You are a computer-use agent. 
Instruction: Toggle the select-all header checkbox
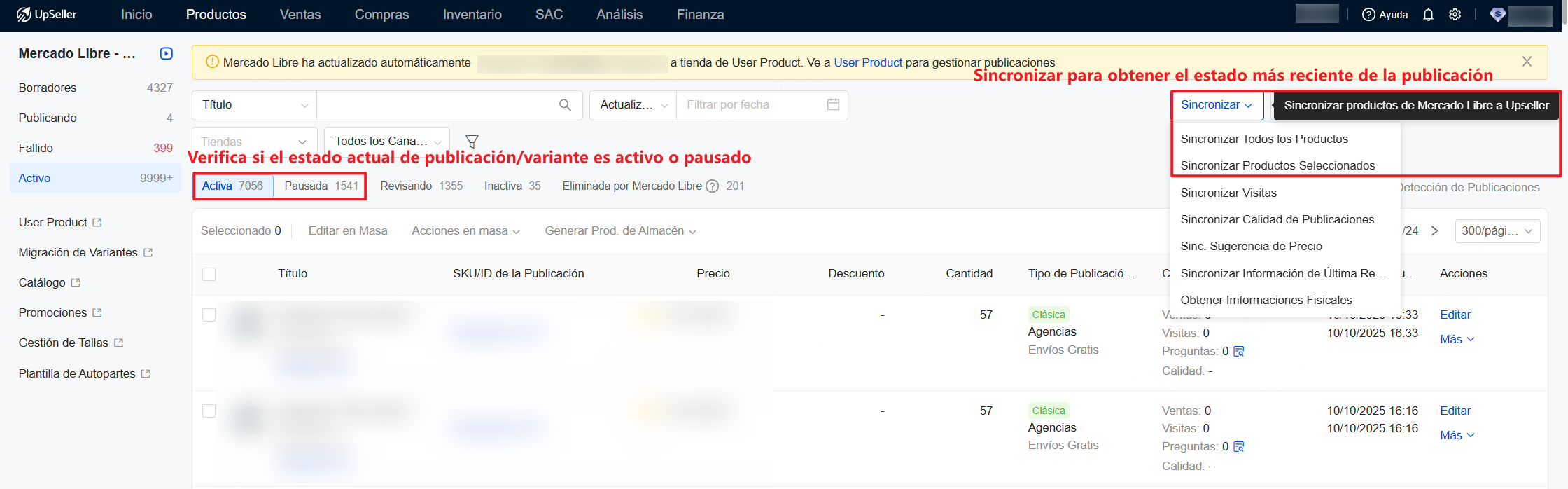point(209,274)
